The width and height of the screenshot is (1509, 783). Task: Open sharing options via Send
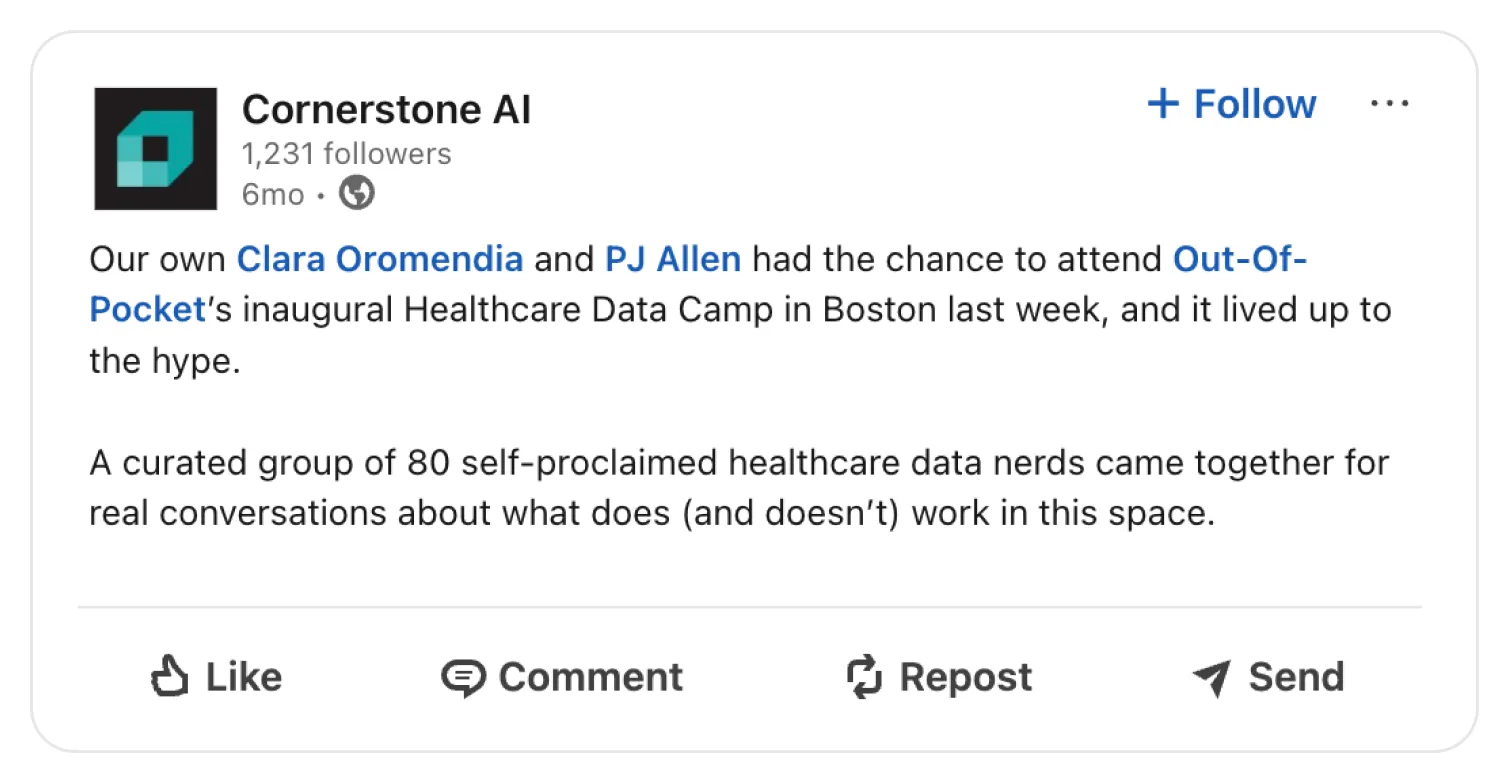[x=1268, y=677]
